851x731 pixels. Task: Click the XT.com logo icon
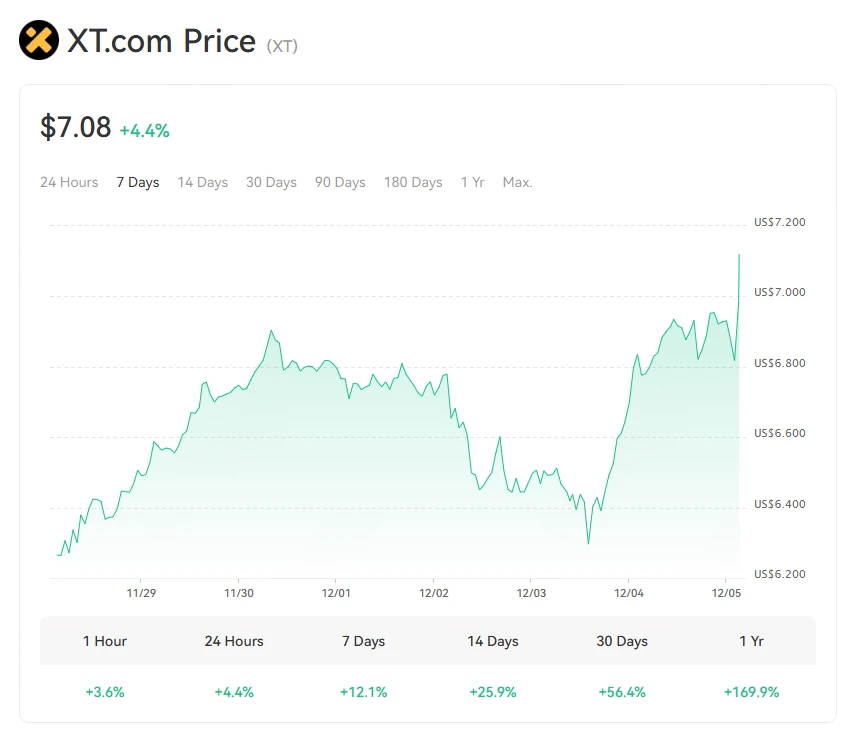(39, 41)
